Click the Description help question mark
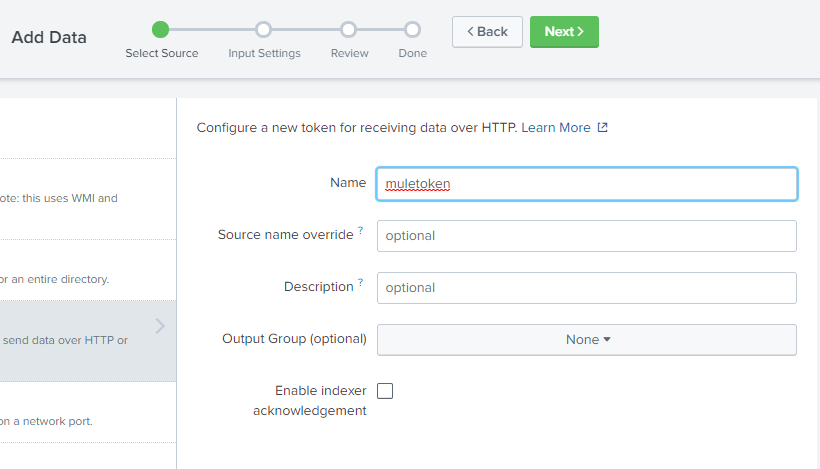820x469 pixels. 360,283
